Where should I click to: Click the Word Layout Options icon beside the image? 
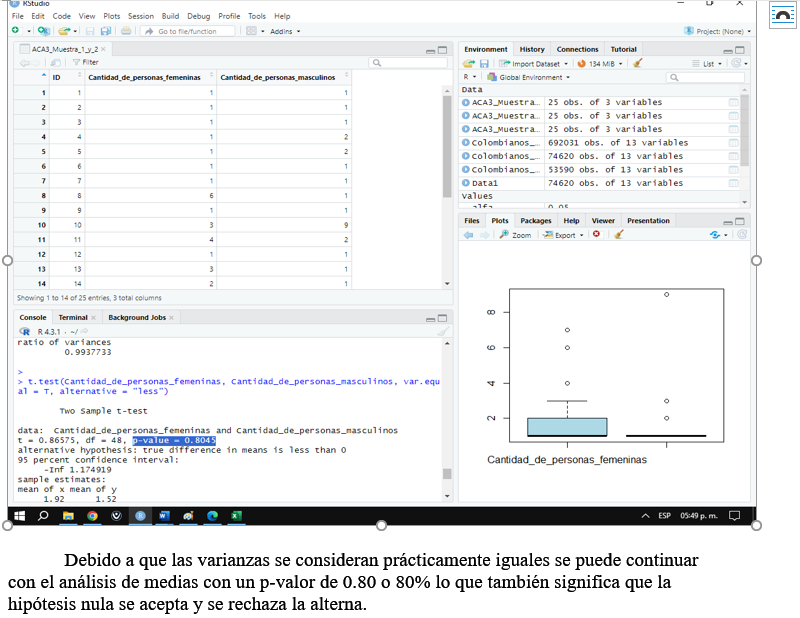pyautogui.click(x=783, y=15)
